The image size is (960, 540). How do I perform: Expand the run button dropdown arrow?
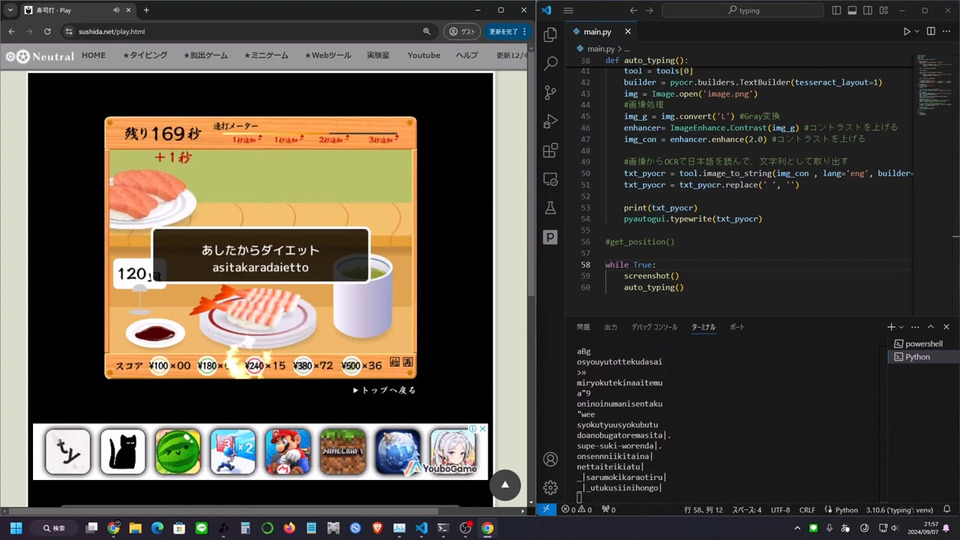[x=919, y=32]
